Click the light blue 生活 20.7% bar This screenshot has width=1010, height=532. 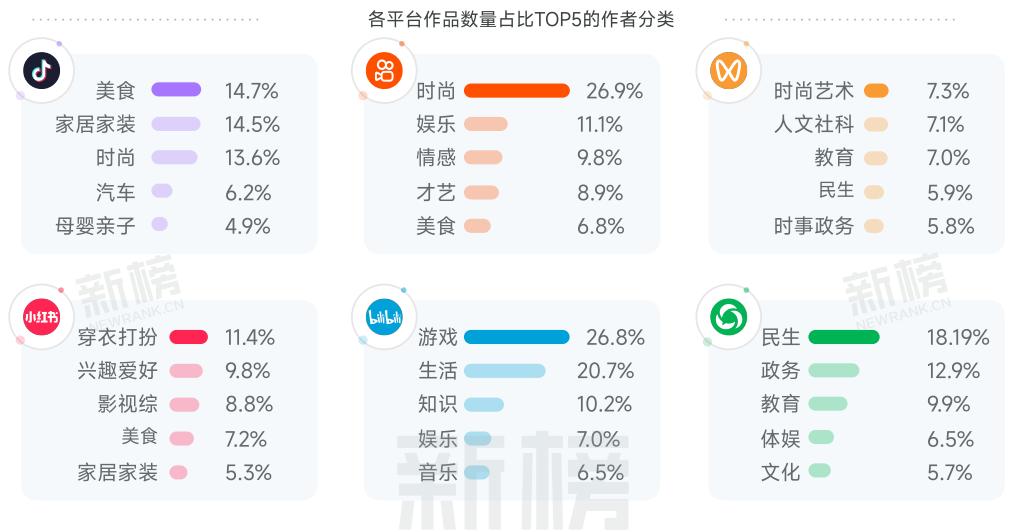tap(505, 371)
